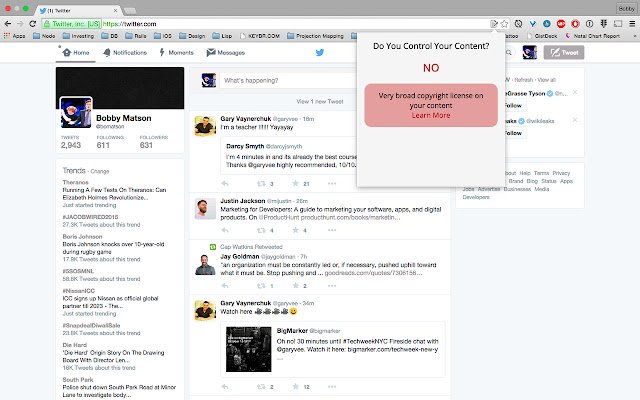Favorite the Watch here tweet with 12 stars
The image size is (640, 400).
click(x=296, y=387)
